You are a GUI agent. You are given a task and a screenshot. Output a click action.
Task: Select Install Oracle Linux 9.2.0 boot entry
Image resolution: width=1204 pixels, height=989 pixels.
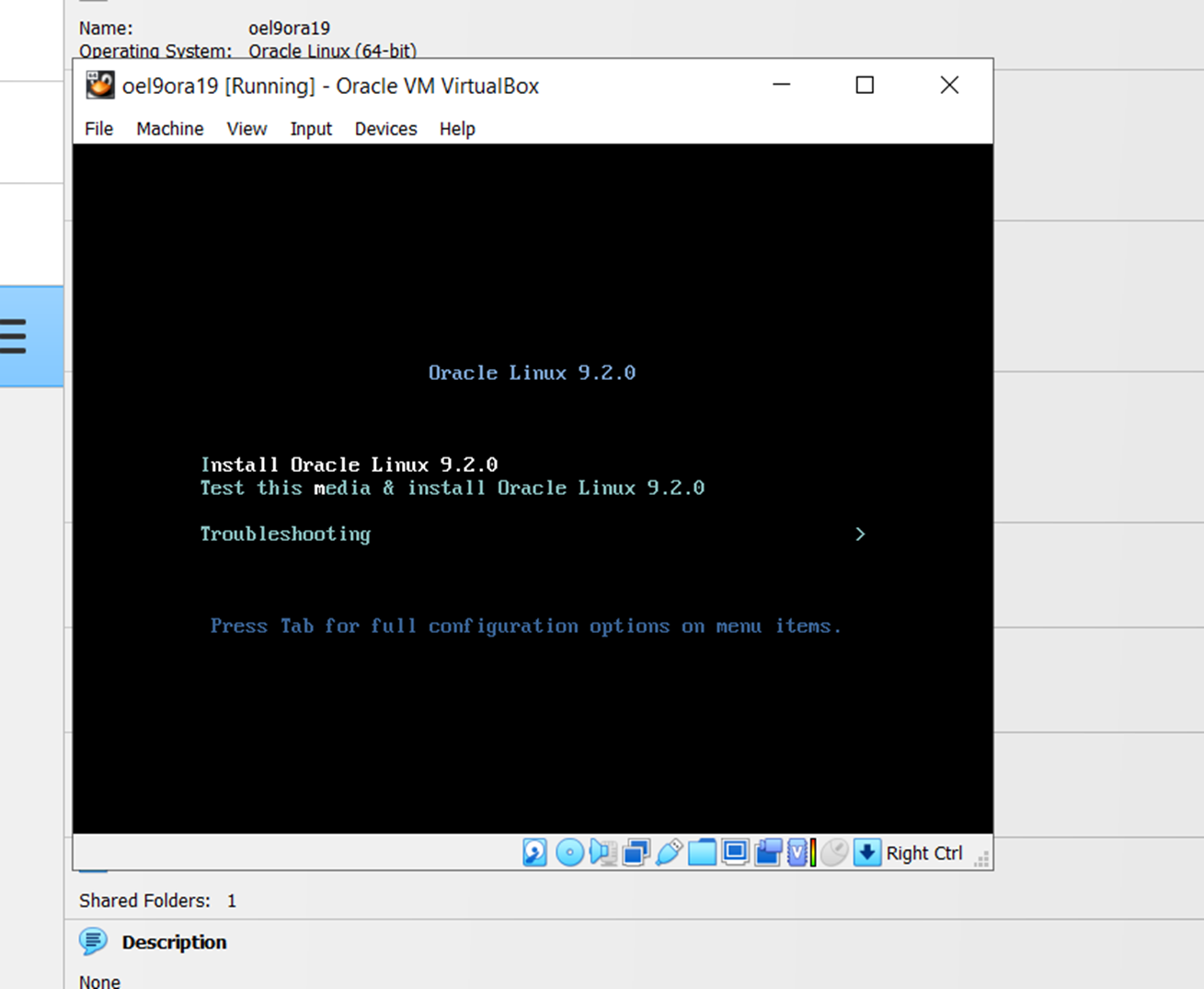coord(350,465)
